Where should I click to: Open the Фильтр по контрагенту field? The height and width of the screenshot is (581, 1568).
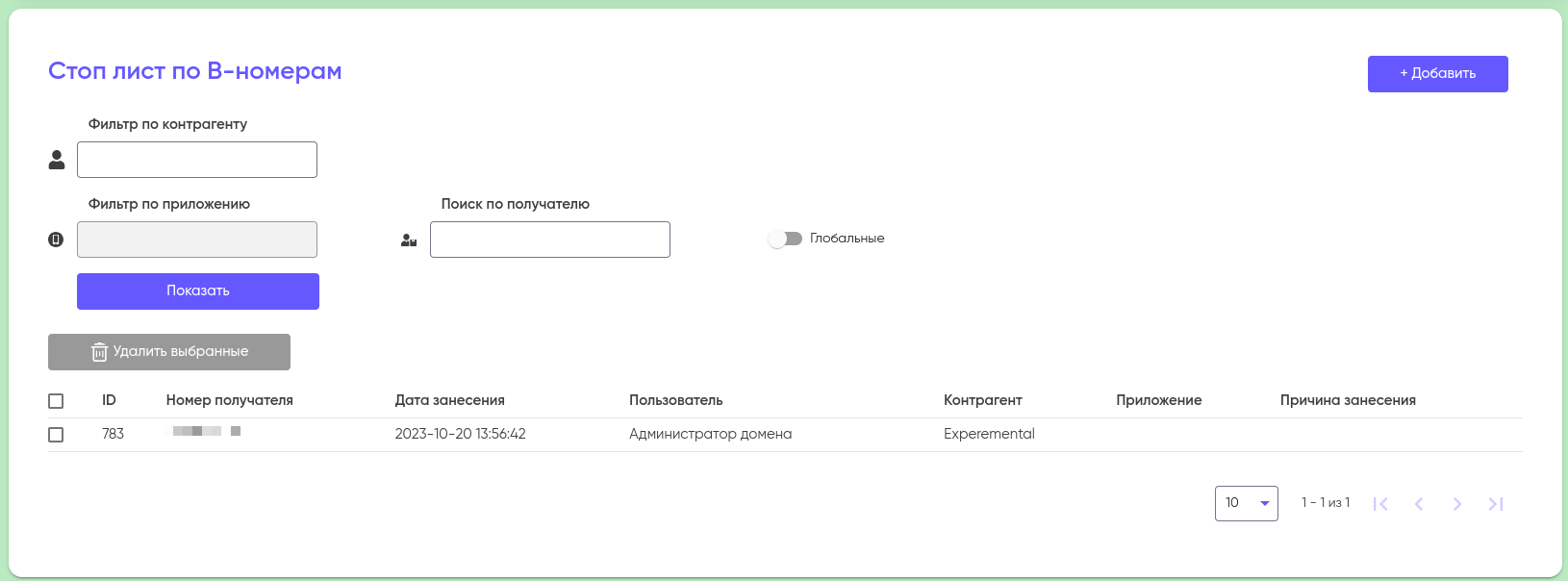click(197, 160)
